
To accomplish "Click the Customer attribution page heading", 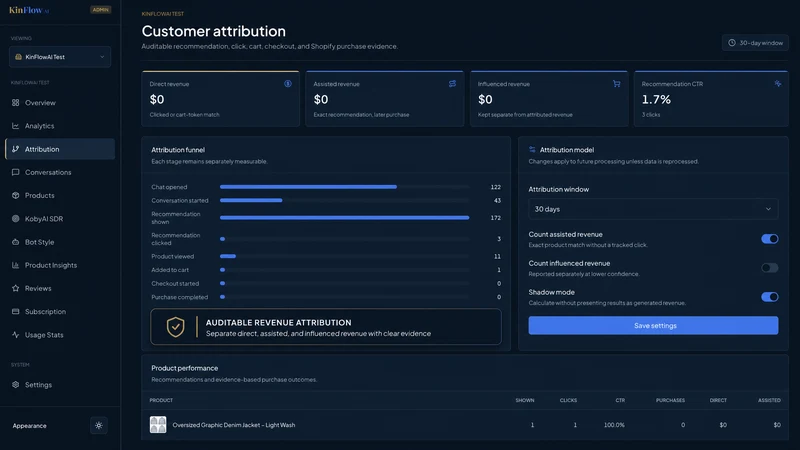I will 214,31.
